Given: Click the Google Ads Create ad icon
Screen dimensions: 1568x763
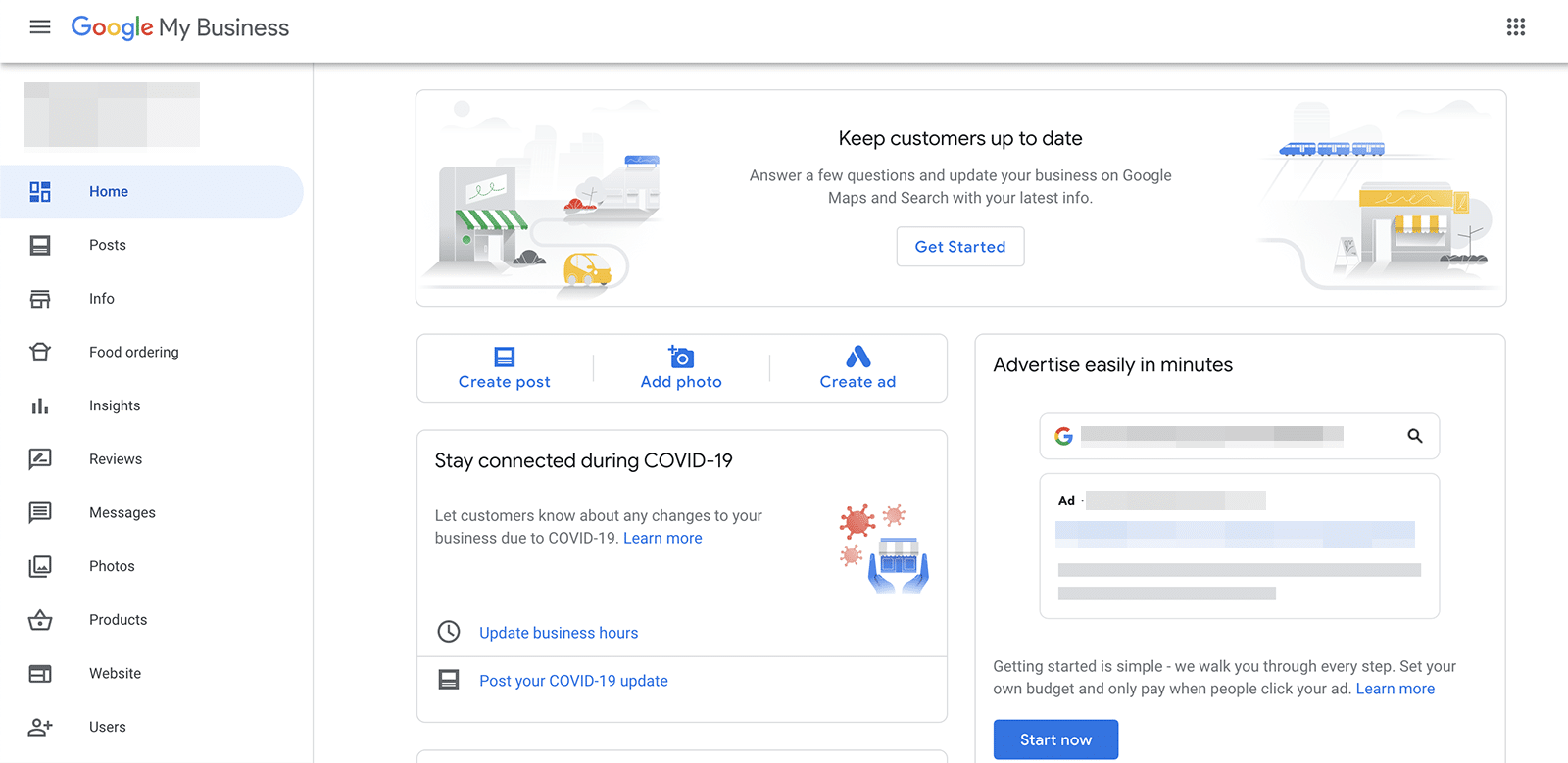Looking at the screenshot, I should [x=858, y=357].
